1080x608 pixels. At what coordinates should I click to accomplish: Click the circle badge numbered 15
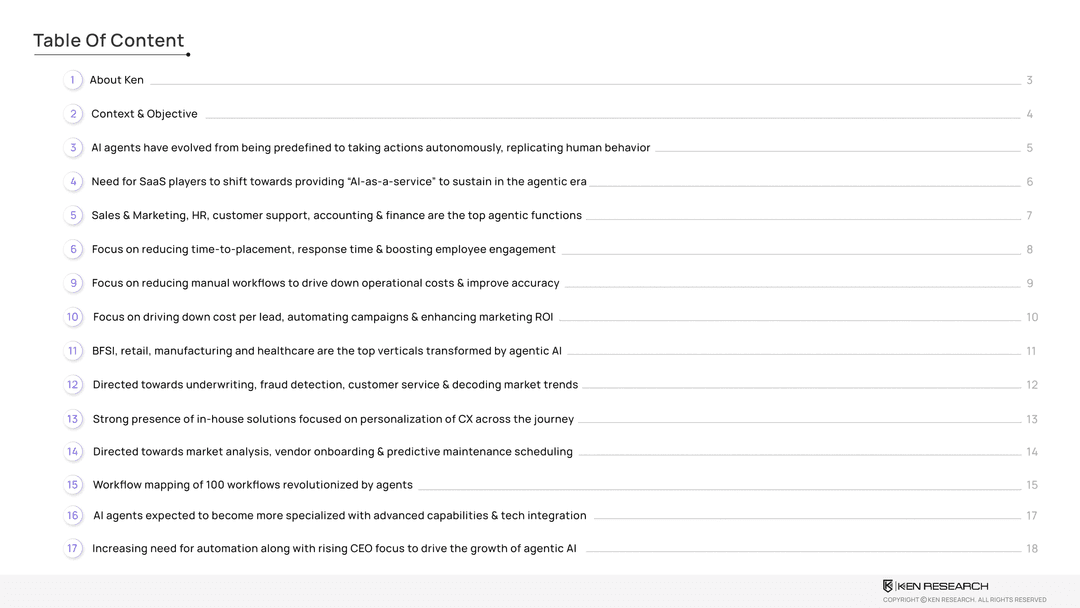73,485
